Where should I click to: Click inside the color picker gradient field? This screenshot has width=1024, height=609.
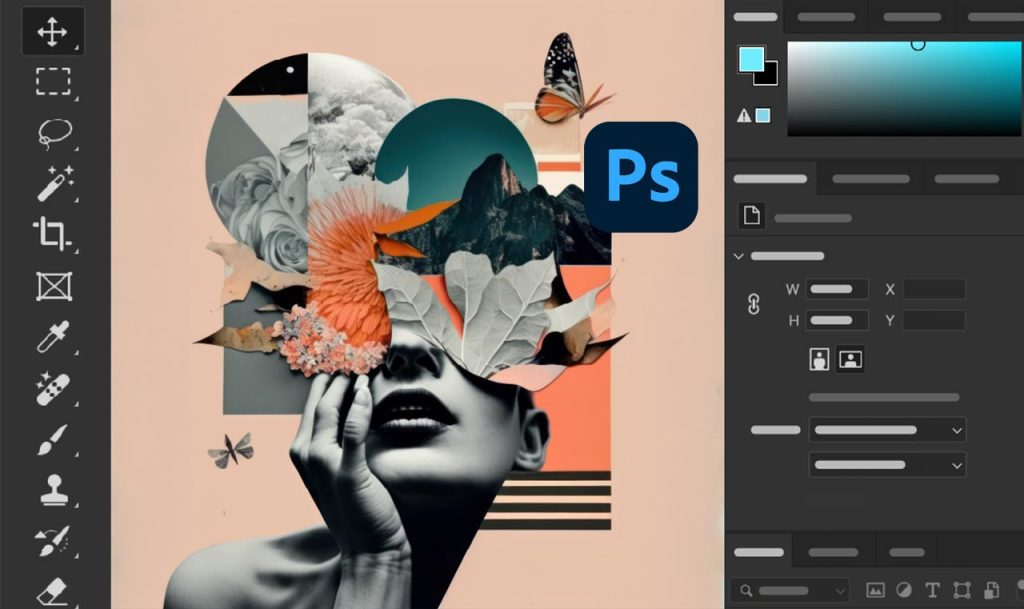click(905, 89)
